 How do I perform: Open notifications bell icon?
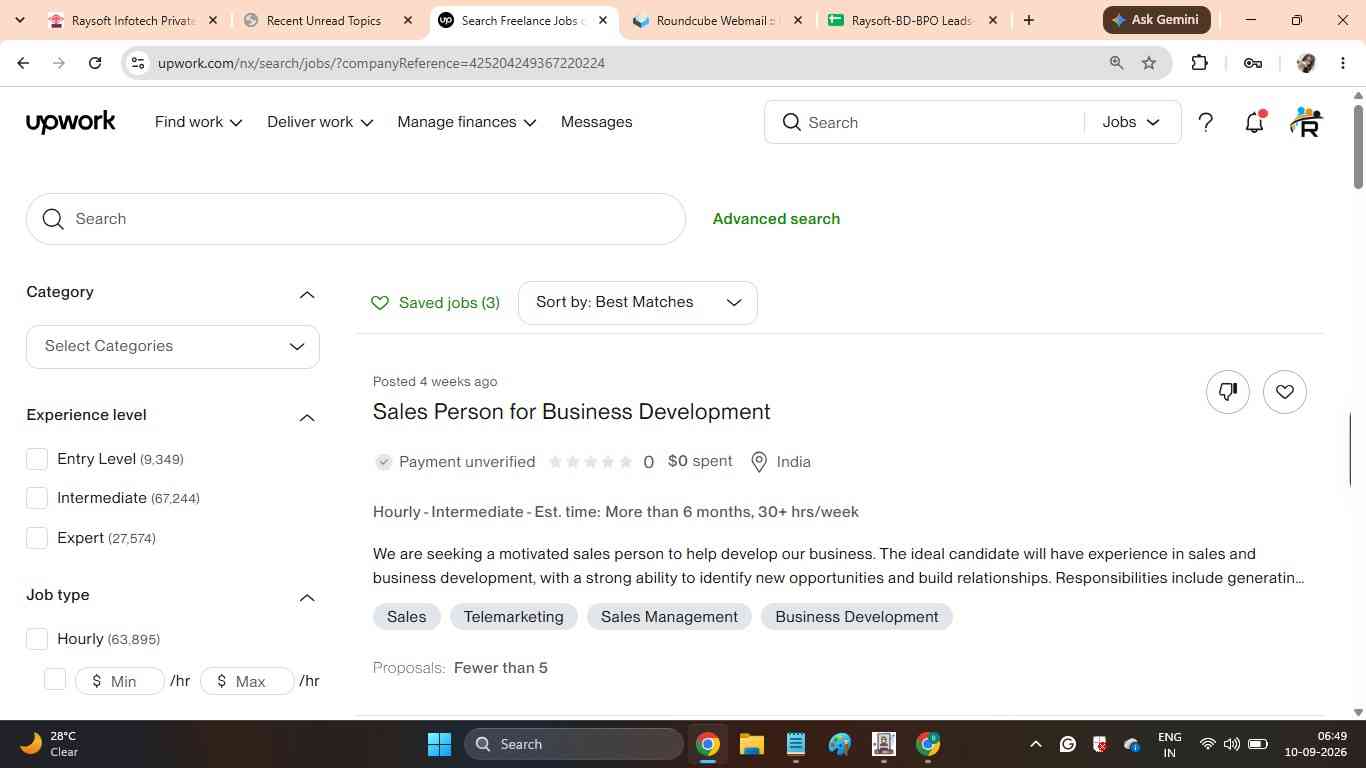pyautogui.click(x=1254, y=122)
